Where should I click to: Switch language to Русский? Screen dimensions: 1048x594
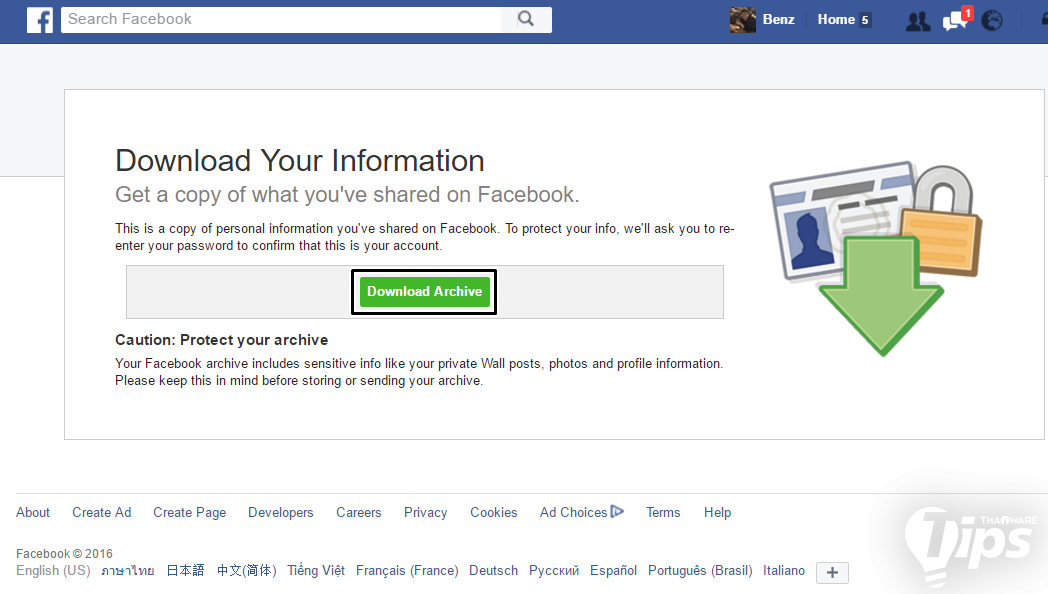pyautogui.click(x=554, y=571)
